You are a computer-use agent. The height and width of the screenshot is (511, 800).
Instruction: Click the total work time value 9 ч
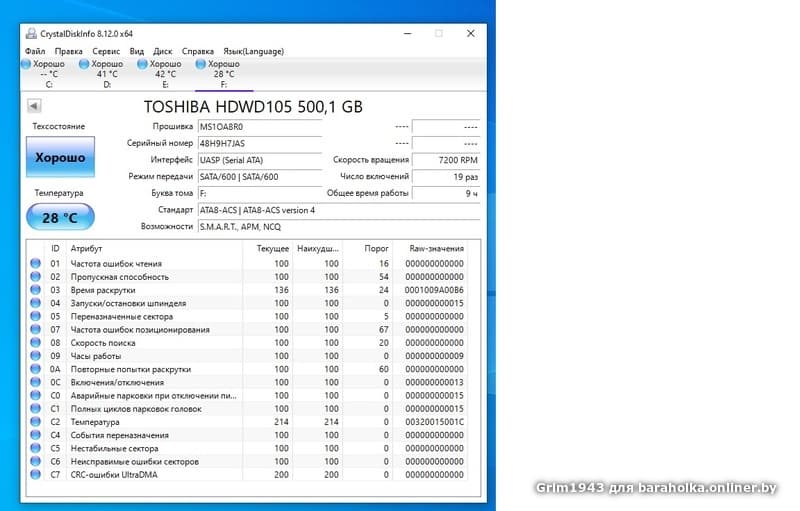pyautogui.click(x=446, y=193)
